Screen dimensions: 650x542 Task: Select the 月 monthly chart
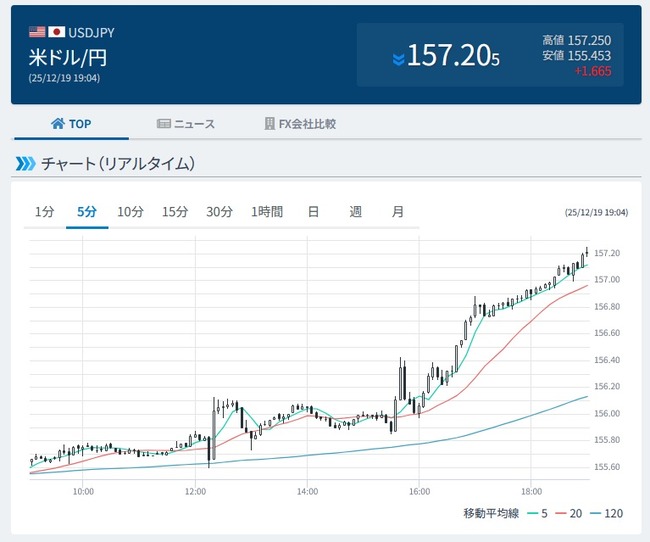click(x=398, y=212)
